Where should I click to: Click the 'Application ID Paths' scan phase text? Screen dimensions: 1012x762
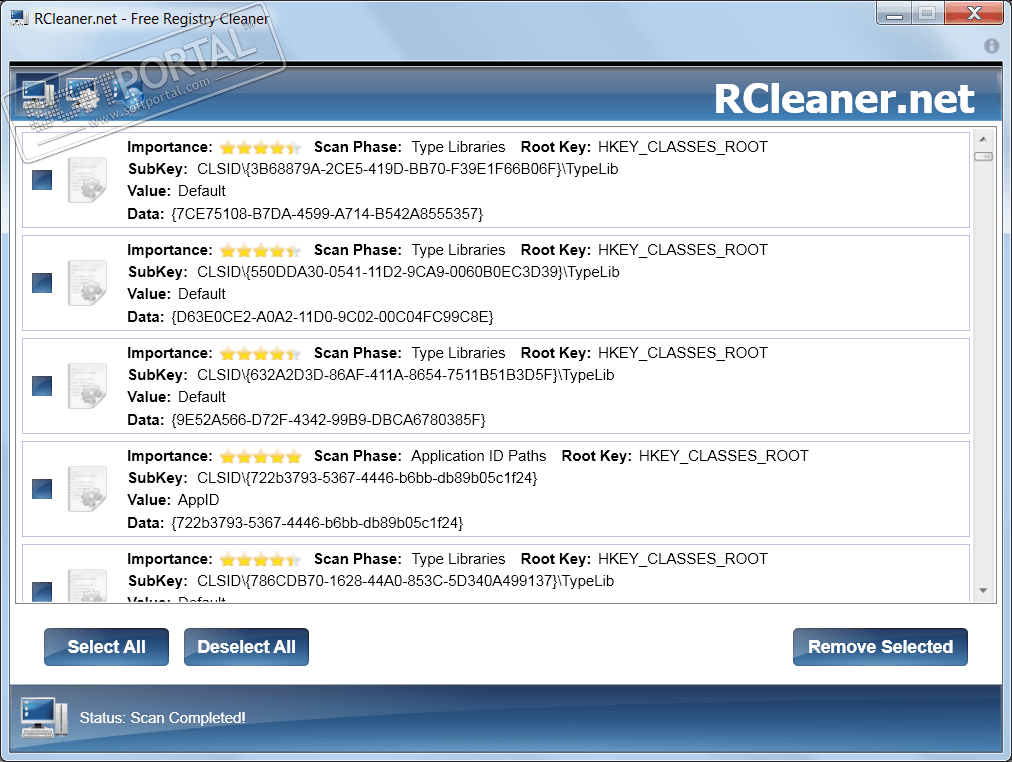(x=478, y=456)
